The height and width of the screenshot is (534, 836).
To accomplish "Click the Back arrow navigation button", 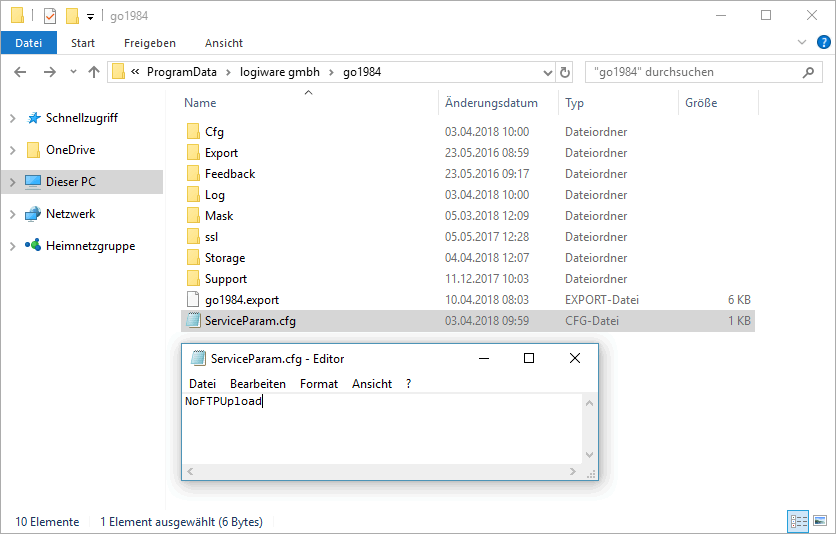I will coord(21,72).
